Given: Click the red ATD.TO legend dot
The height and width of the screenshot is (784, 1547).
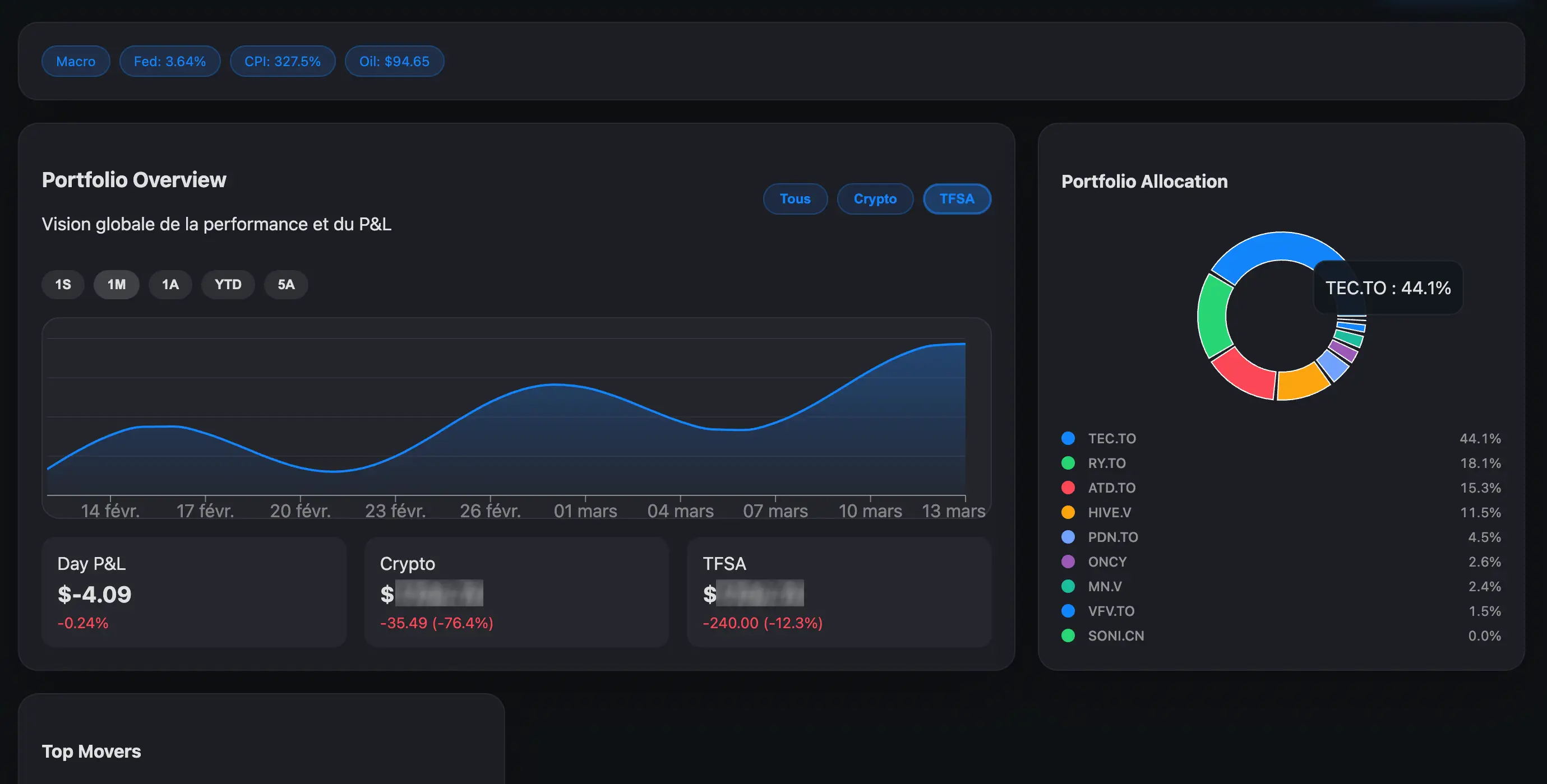Looking at the screenshot, I should click(x=1068, y=488).
